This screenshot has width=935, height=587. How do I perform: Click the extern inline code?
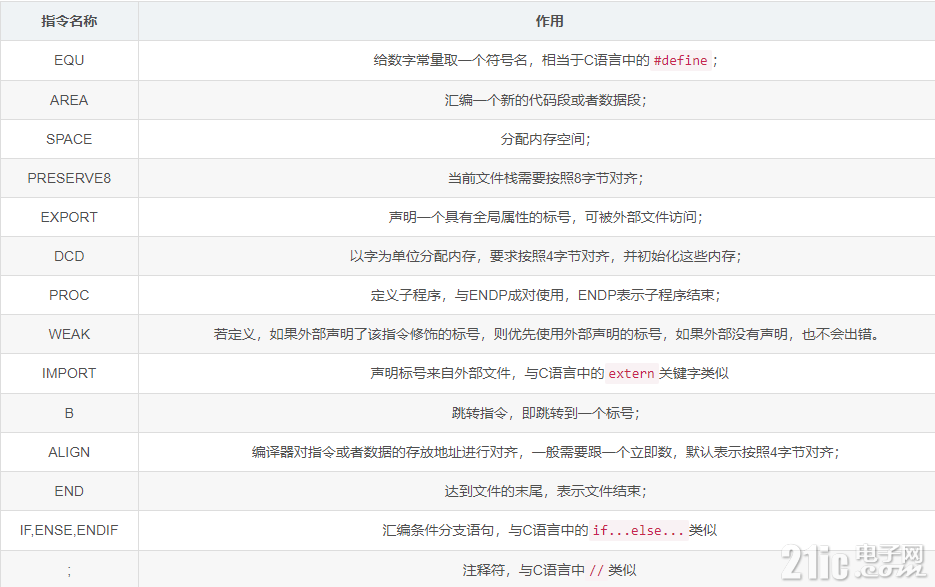tap(631, 373)
